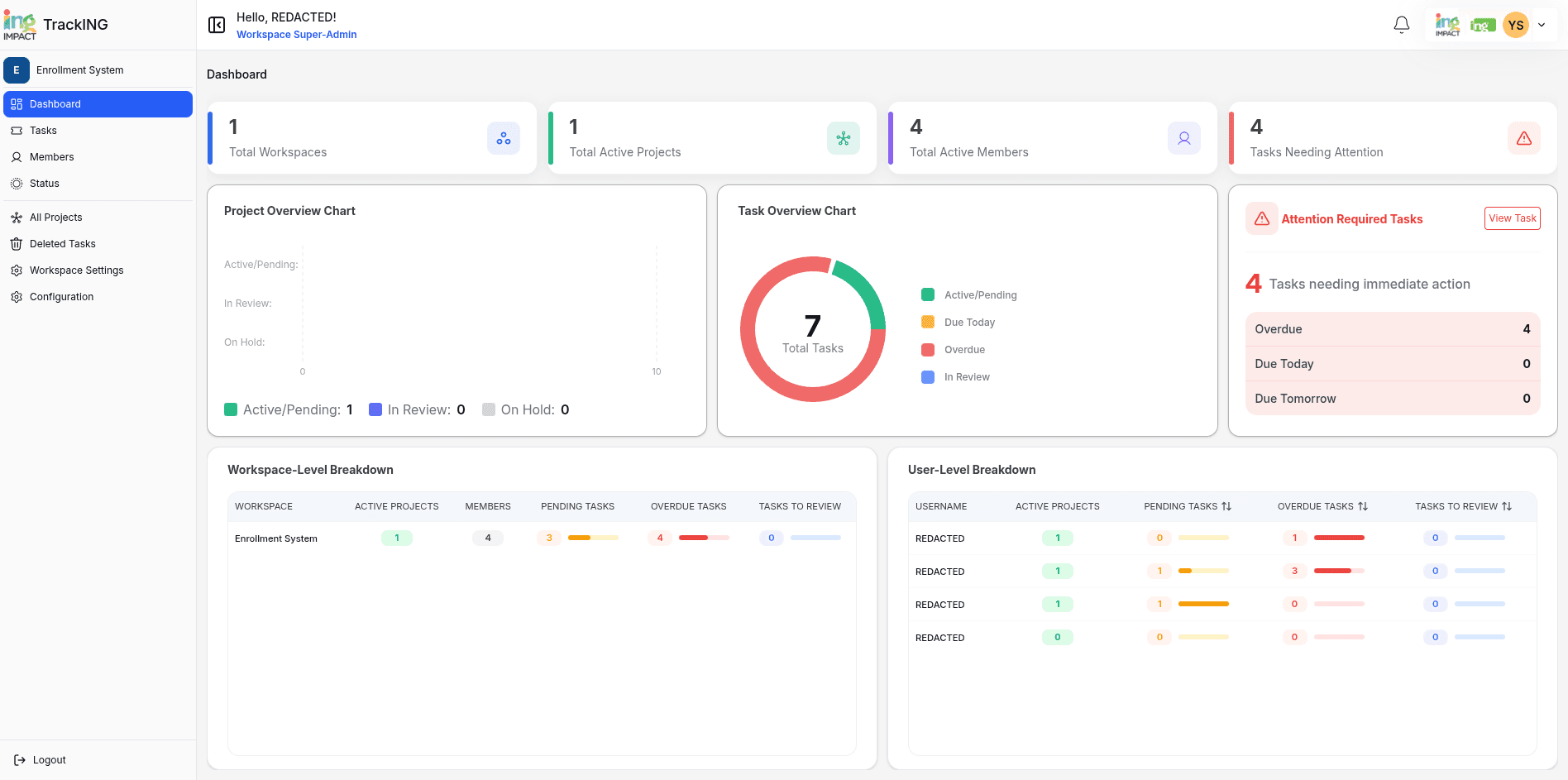
Task: Click the Attention Required Tasks alert icon
Action: (x=1262, y=218)
